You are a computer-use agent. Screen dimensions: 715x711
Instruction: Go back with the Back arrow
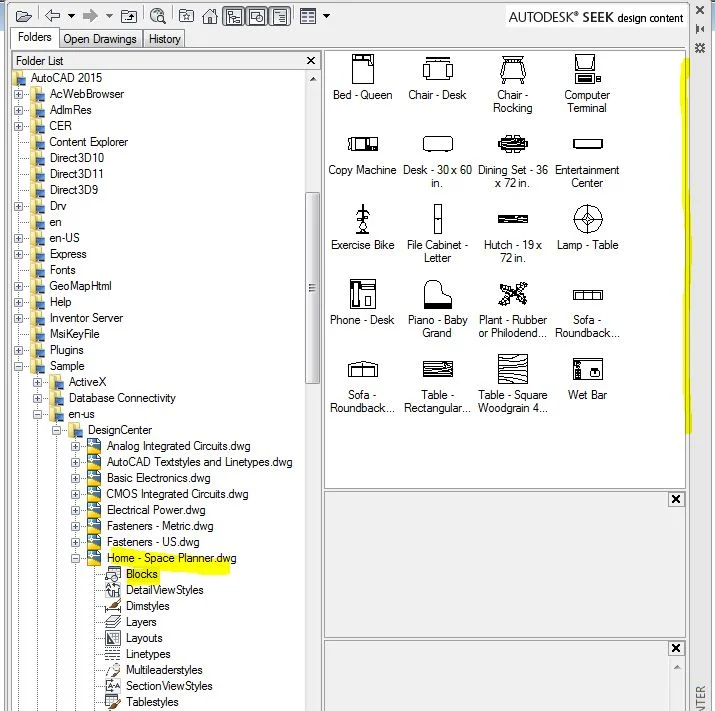click(53, 16)
